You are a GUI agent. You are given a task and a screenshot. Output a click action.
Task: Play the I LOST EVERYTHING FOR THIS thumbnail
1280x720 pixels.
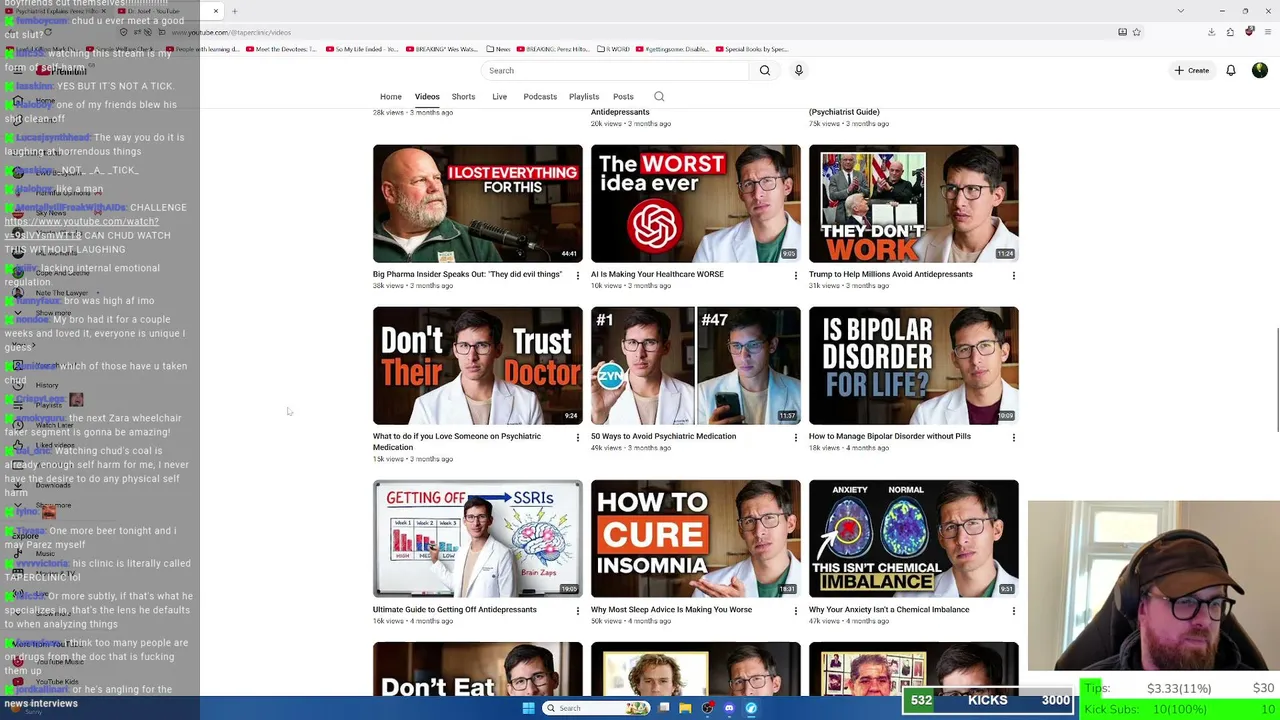point(478,204)
